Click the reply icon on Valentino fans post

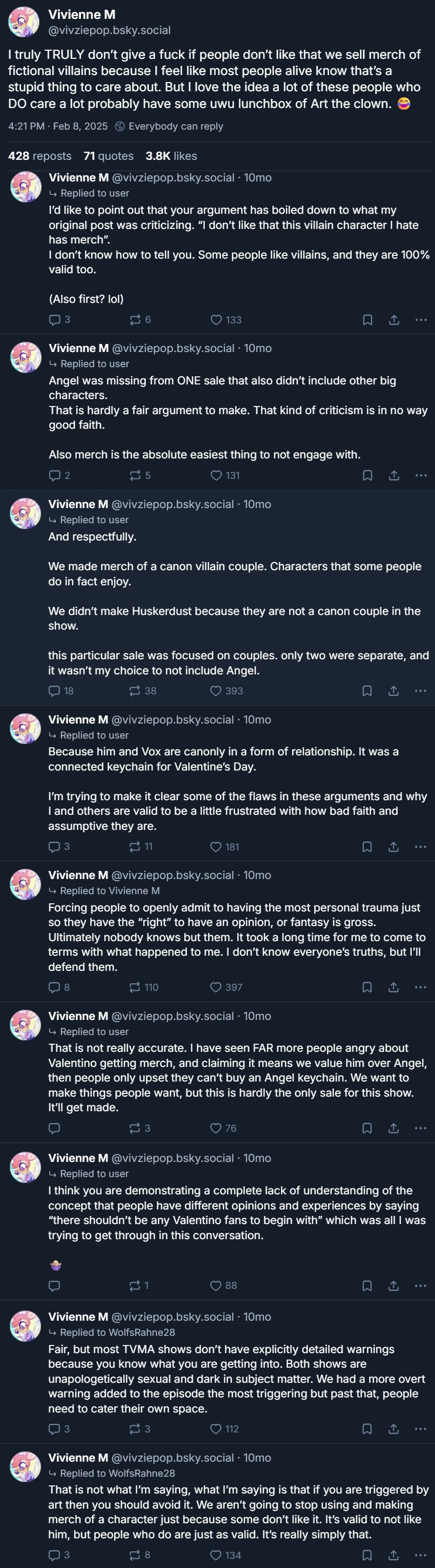tap(54, 1286)
